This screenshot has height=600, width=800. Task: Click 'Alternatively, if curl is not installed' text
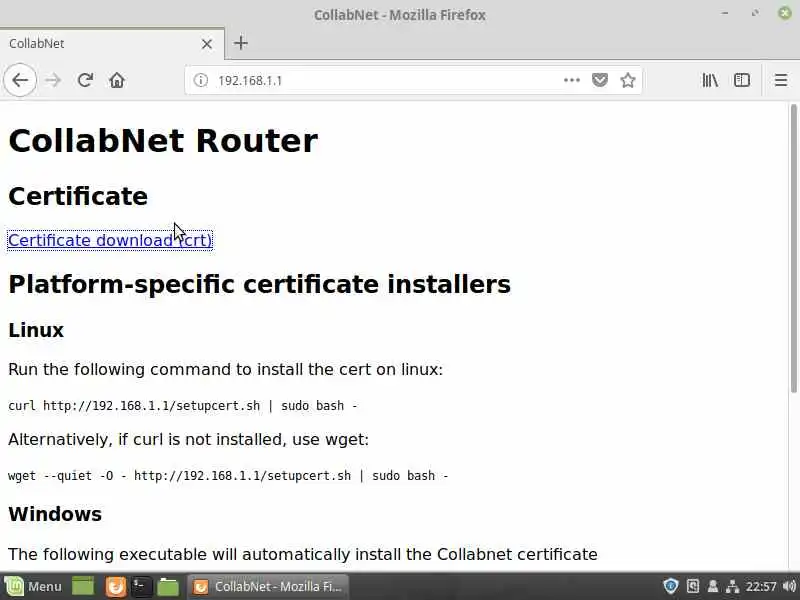pyautogui.click(x=188, y=439)
